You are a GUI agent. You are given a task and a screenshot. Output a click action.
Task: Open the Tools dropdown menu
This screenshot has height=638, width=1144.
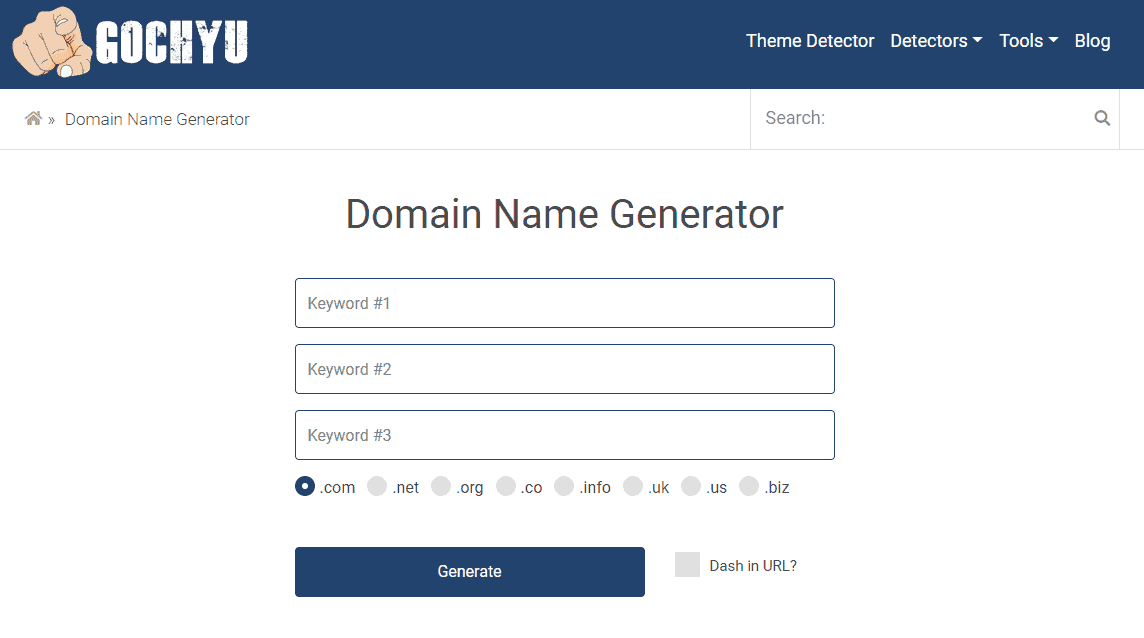[1028, 41]
